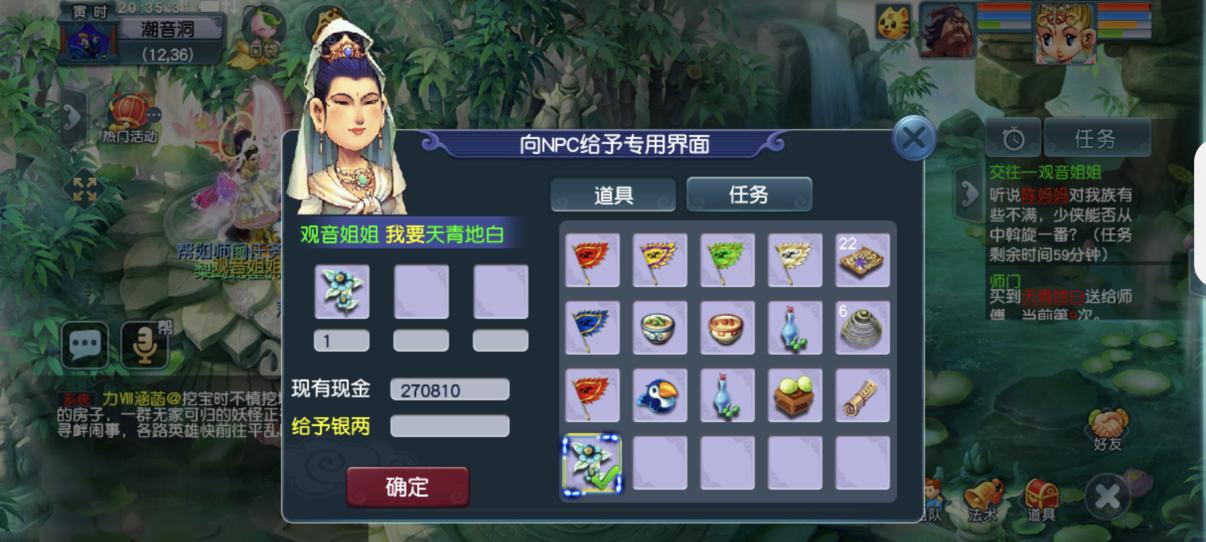Expand the left side panel arrow
The height and width of the screenshot is (542, 1206).
tap(72, 117)
